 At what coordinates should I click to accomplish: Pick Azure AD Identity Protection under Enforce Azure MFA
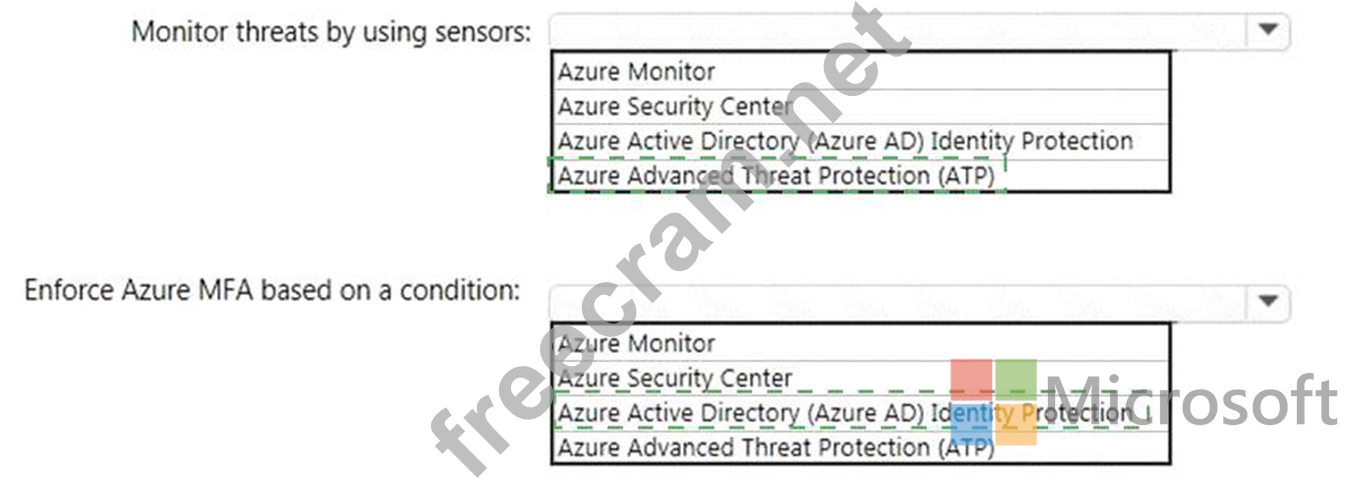coord(844,413)
